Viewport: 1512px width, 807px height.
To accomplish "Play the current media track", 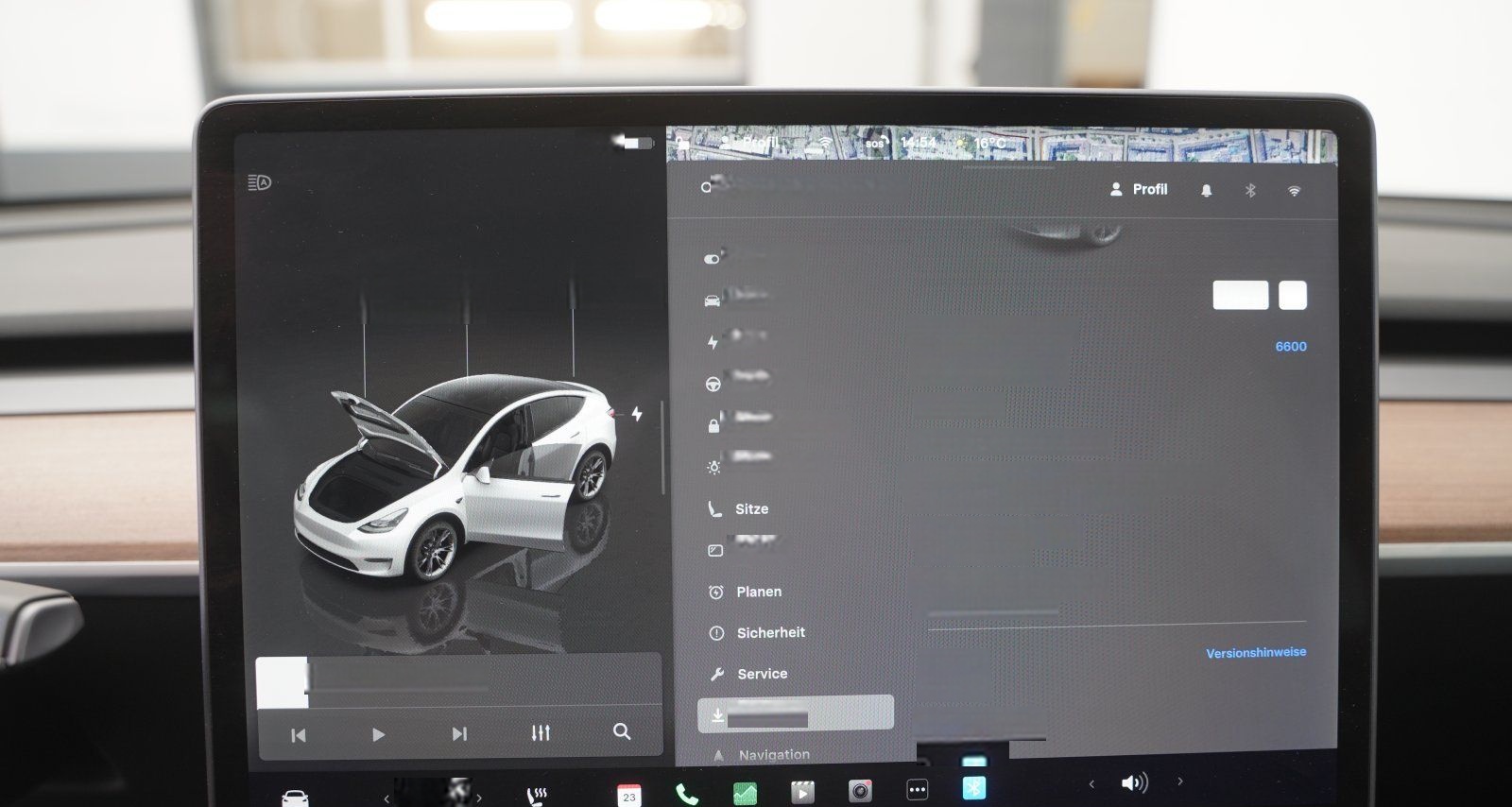I will (378, 734).
